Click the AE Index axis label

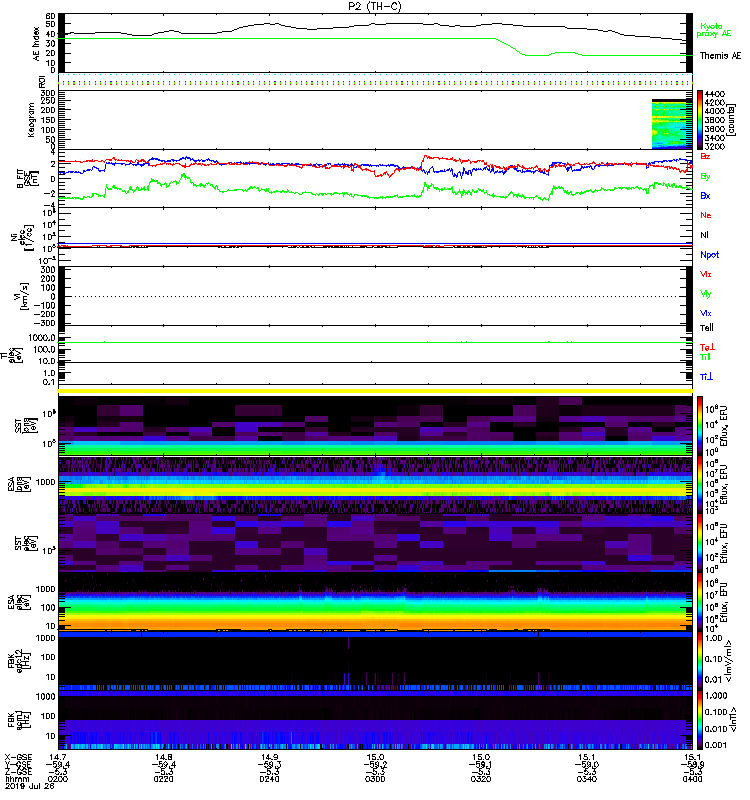(x=36, y=44)
